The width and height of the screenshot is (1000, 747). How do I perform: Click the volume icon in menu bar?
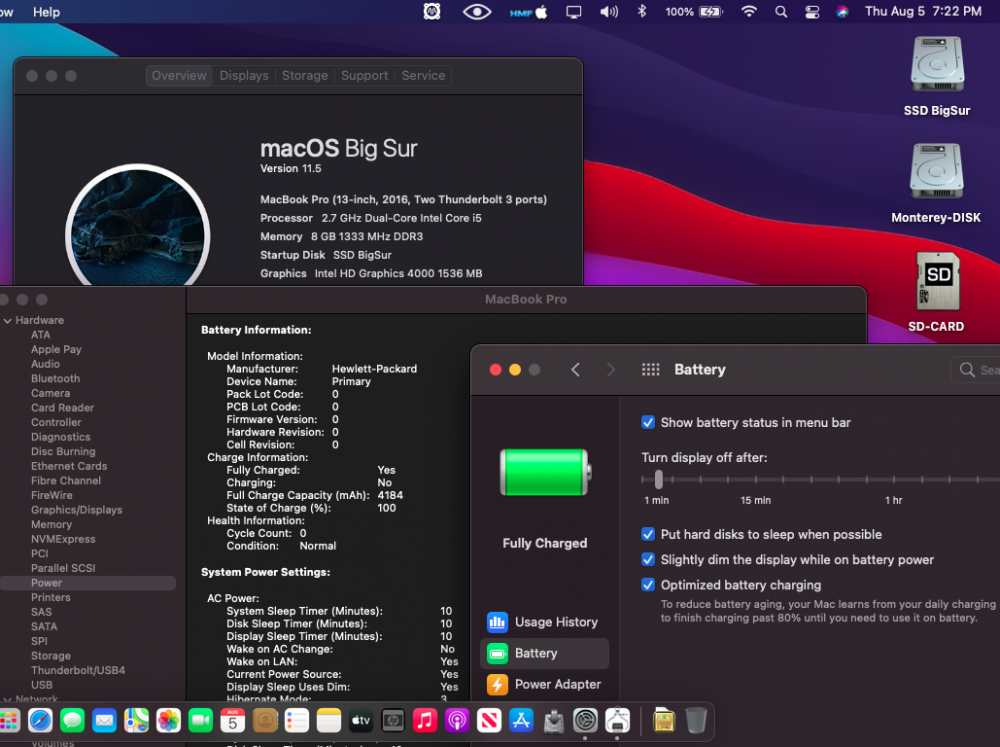(609, 11)
